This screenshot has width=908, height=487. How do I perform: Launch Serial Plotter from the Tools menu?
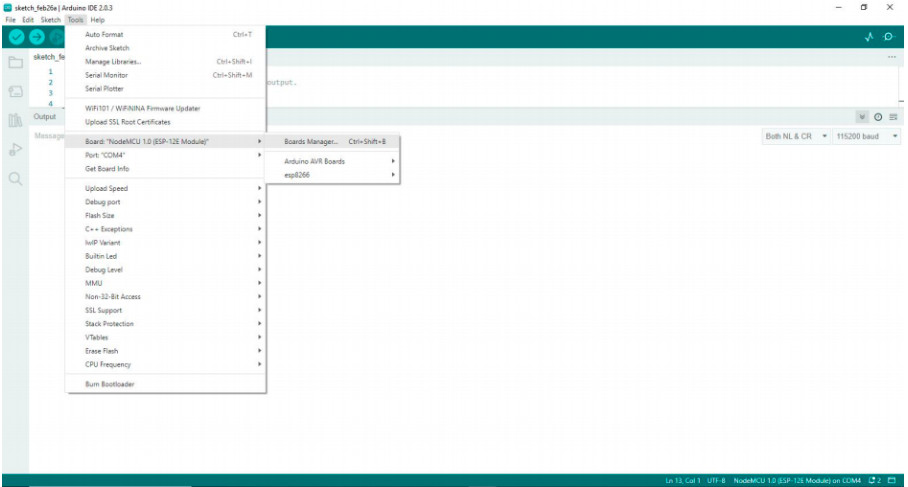click(166, 89)
